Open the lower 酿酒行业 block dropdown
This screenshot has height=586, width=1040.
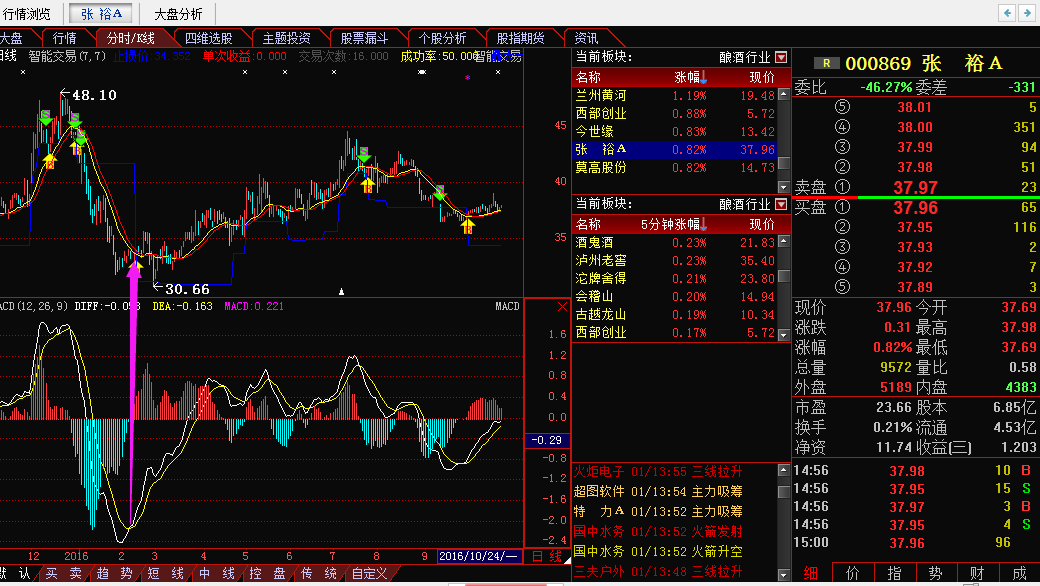(x=781, y=204)
